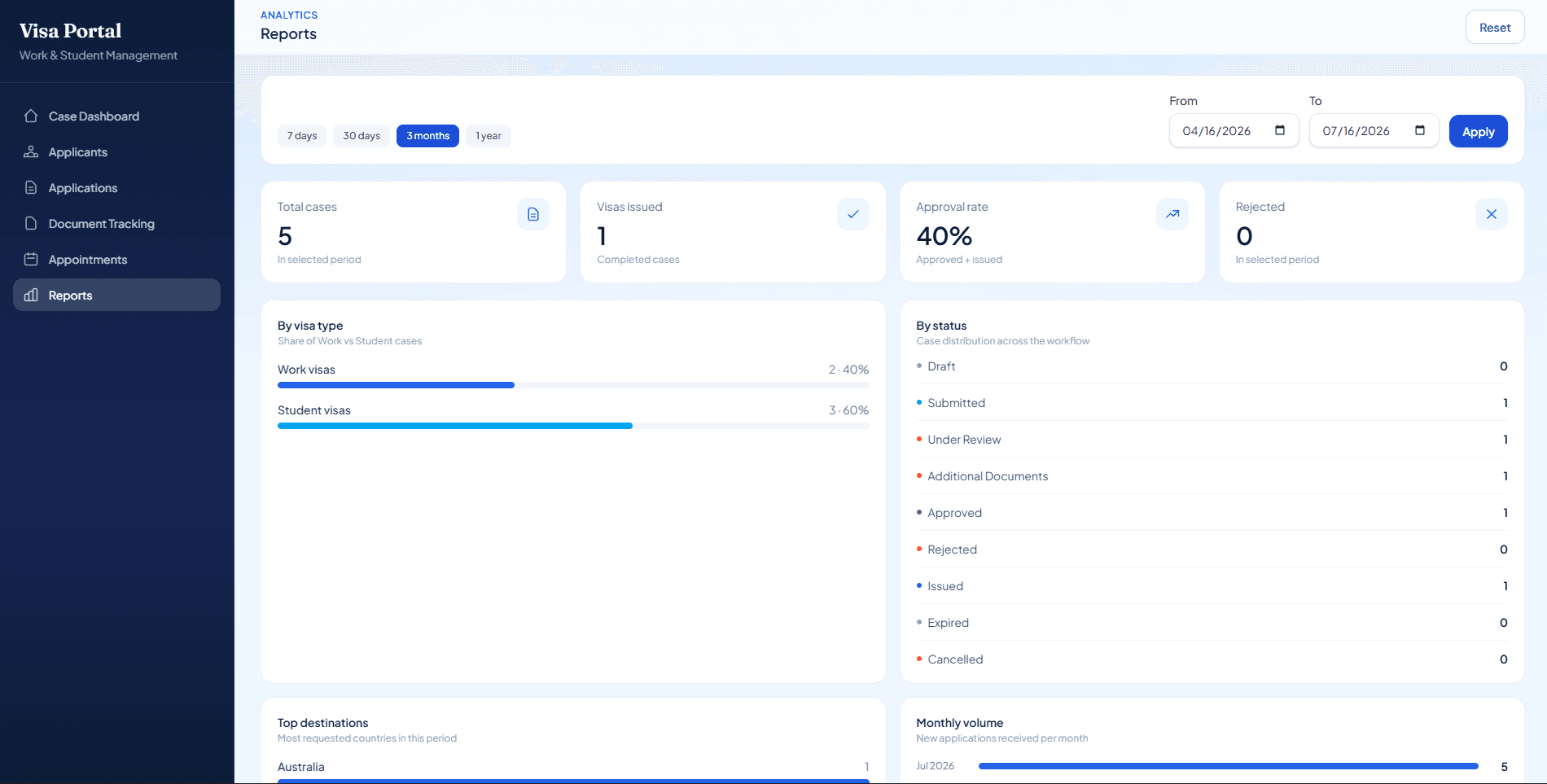Select the 3 months range
Viewport: 1547px width, 784px height.
point(427,136)
